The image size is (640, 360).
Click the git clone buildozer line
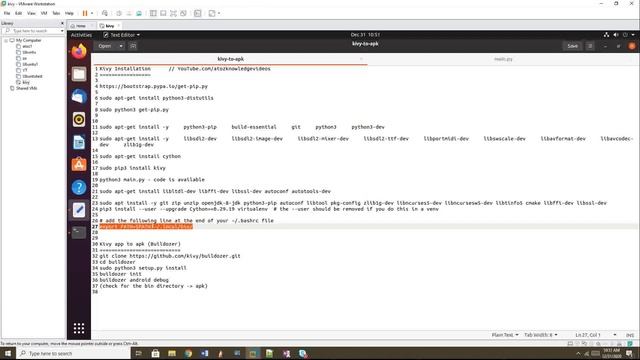[x=170, y=256]
